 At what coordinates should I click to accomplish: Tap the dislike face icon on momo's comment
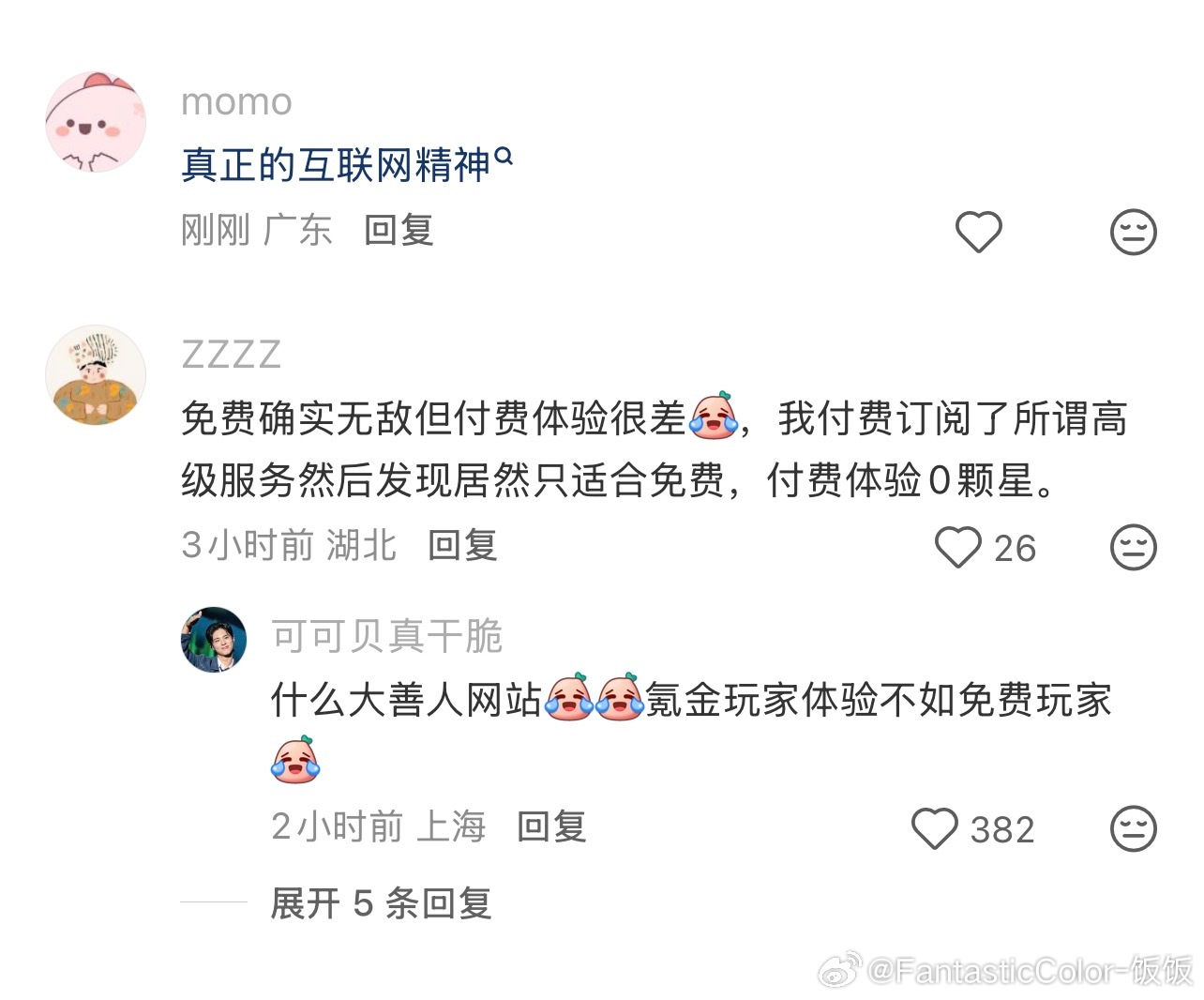[1133, 232]
